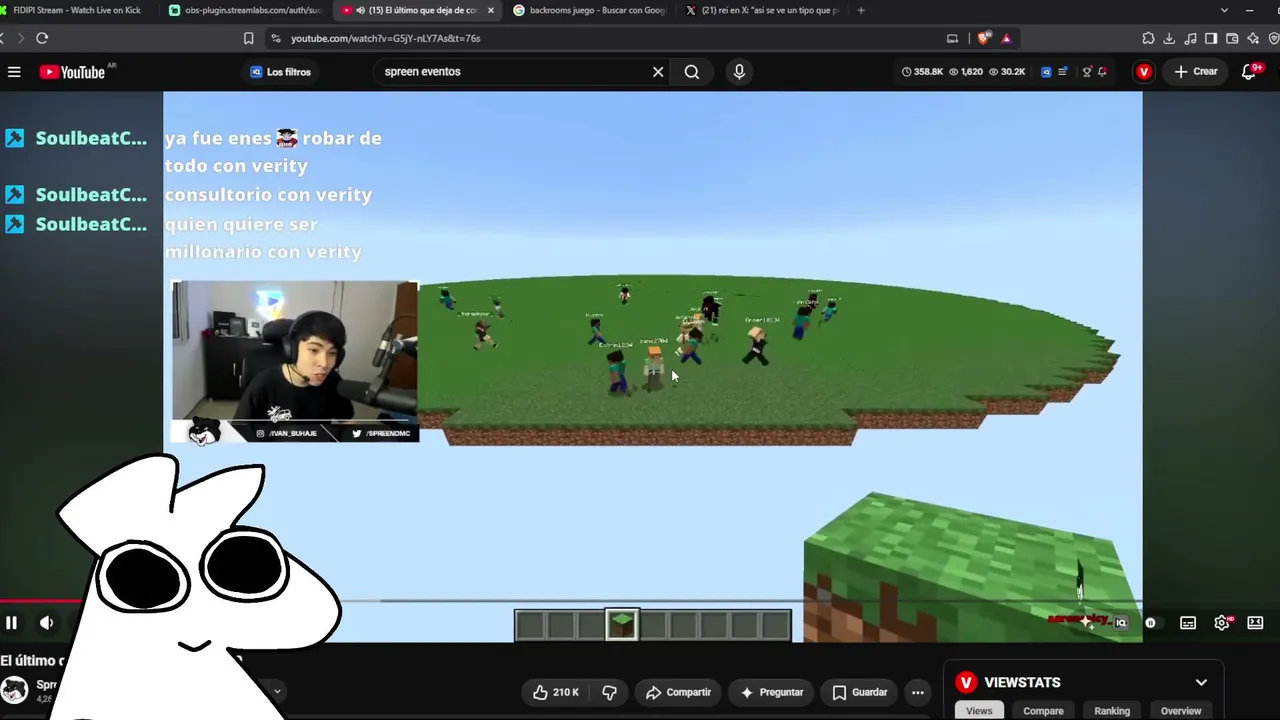
Task: Submit search with the magnifier icon
Action: pyautogui.click(x=692, y=72)
